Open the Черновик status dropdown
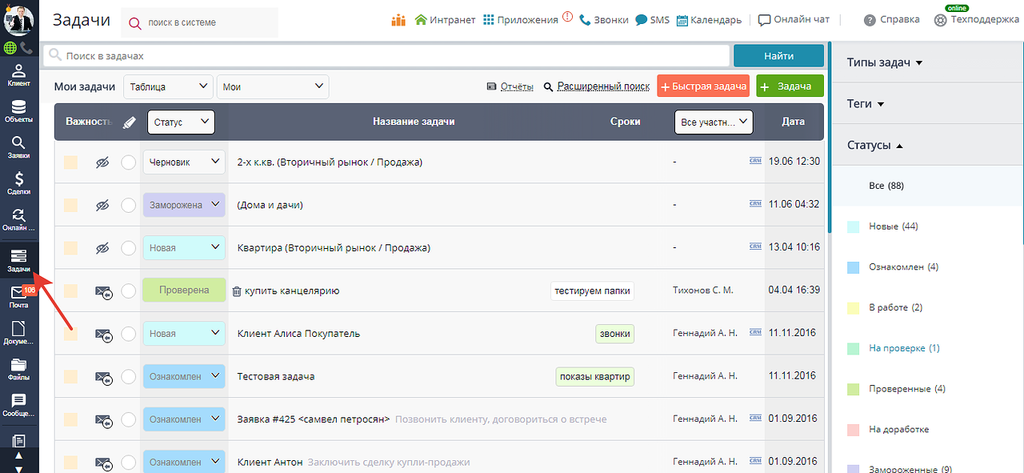This screenshot has height=473, width=1024. (x=184, y=162)
